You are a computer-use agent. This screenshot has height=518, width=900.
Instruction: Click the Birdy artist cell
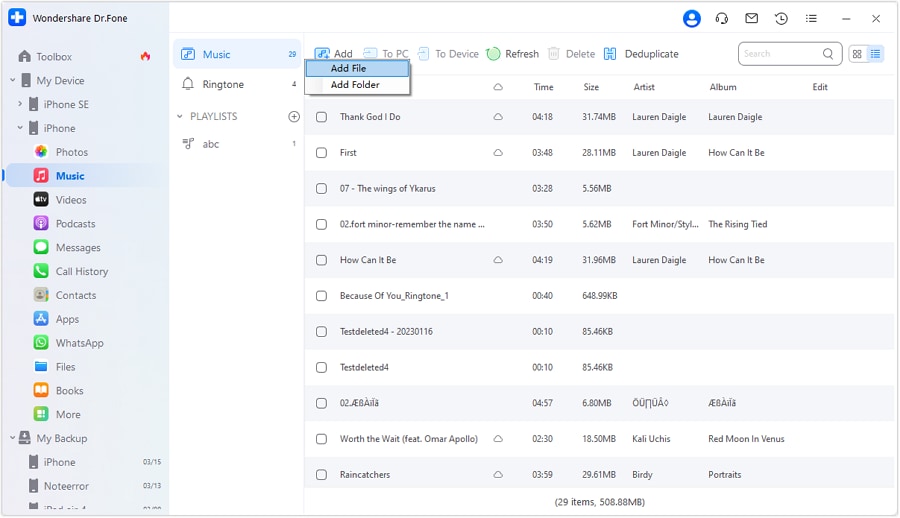click(642, 475)
